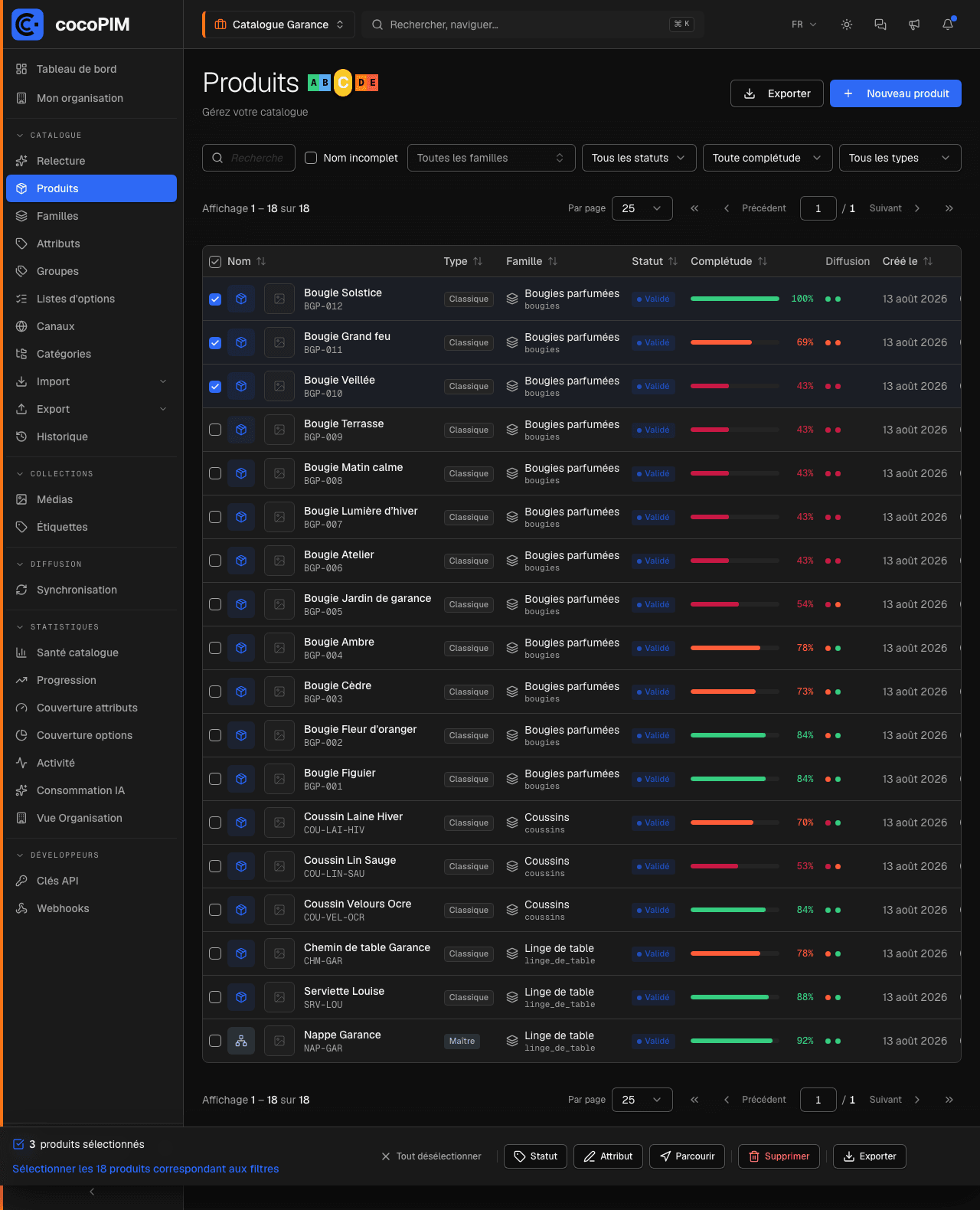
Task: Check the Nappe Garance row checkbox
Action: pyautogui.click(x=215, y=1041)
